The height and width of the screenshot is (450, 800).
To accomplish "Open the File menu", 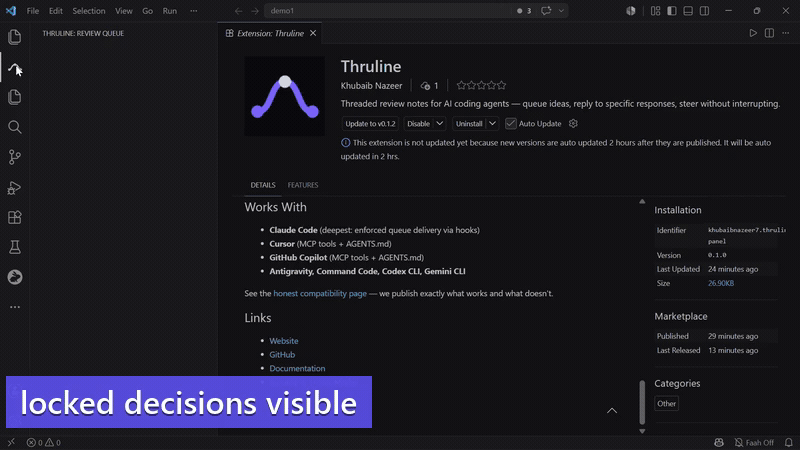I will click(x=33, y=11).
